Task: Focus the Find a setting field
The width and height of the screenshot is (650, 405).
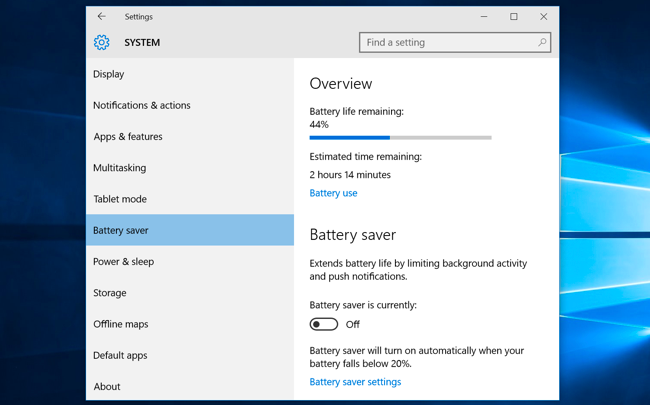Action: (x=455, y=42)
